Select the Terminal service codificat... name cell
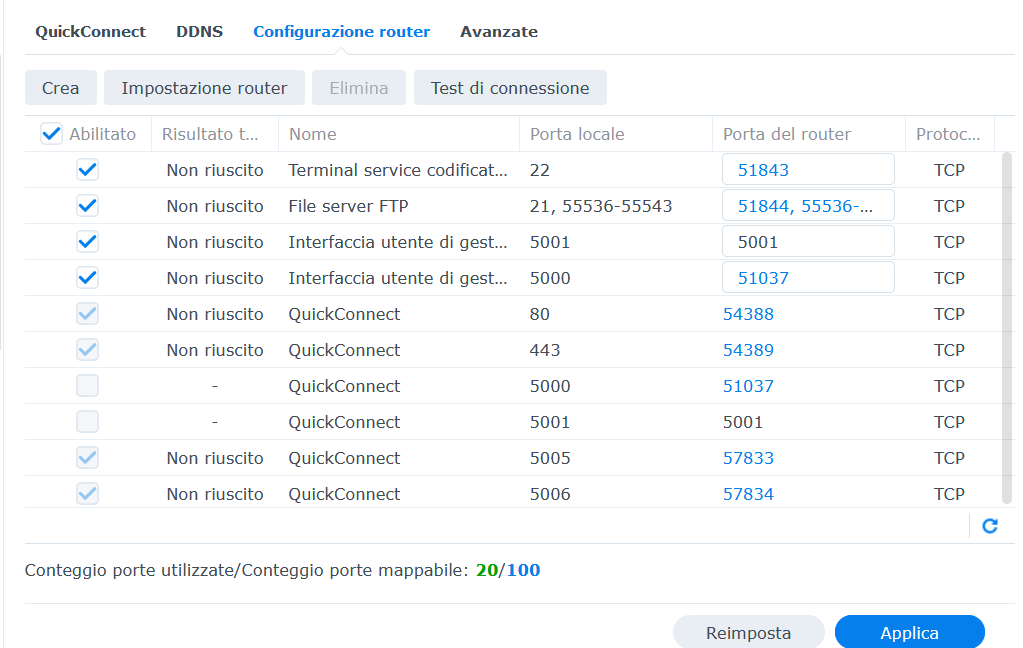This screenshot has width=1023, height=648. pyautogui.click(x=398, y=170)
